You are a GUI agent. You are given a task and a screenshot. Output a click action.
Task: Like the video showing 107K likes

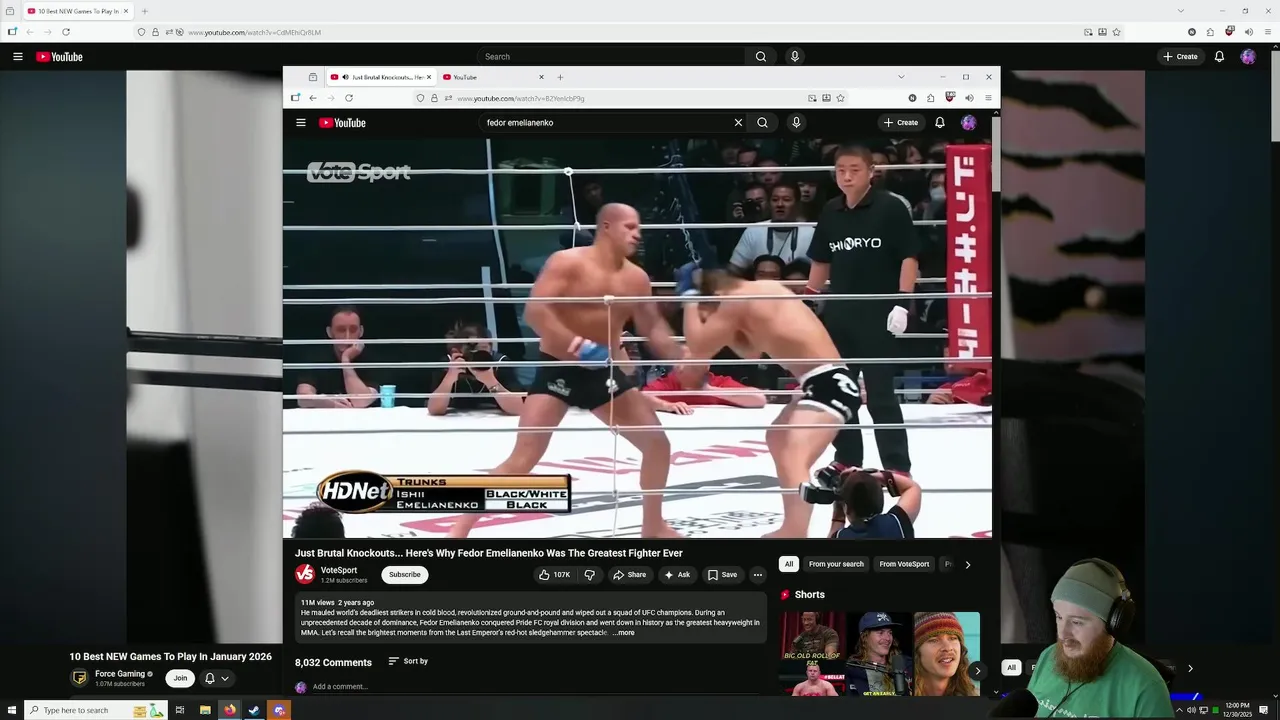(554, 575)
